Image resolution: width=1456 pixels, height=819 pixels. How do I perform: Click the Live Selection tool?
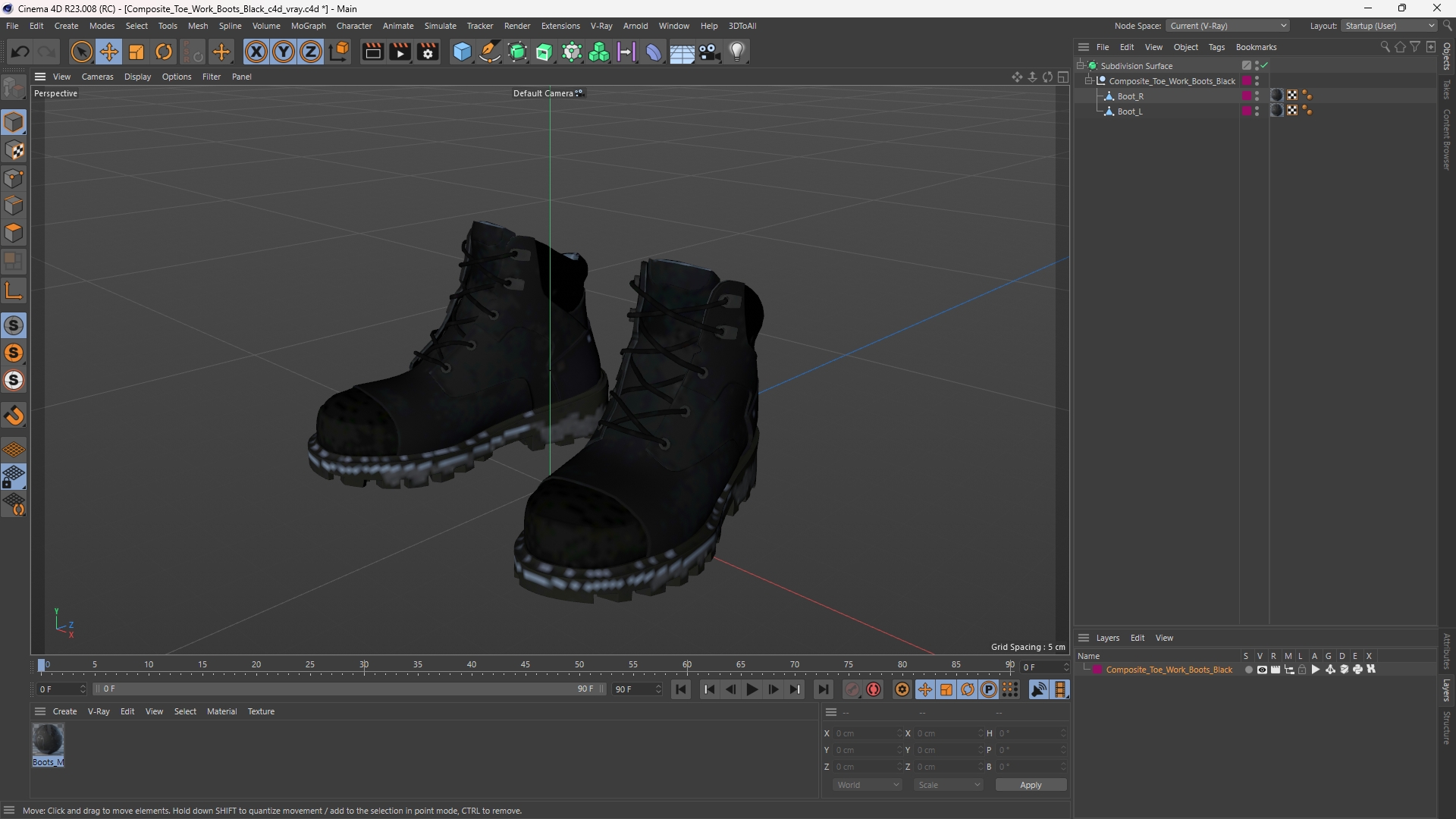[x=81, y=52]
